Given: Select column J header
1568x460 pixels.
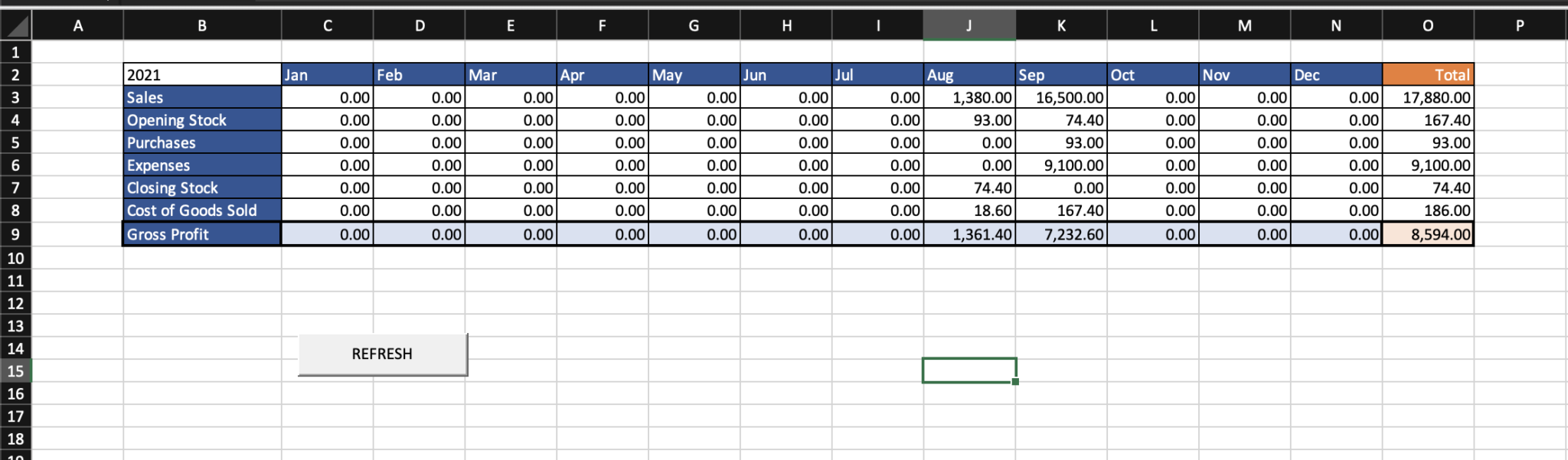Looking at the screenshot, I should point(969,26).
